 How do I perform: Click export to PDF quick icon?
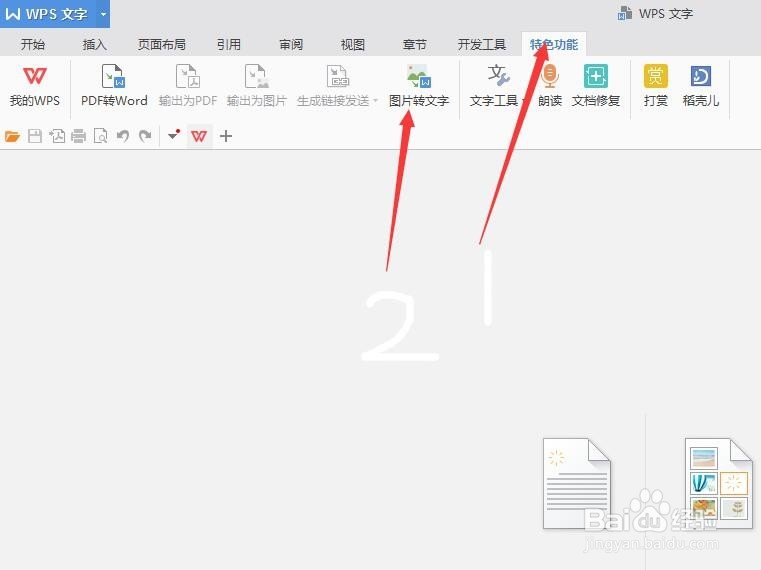(57, 136)
